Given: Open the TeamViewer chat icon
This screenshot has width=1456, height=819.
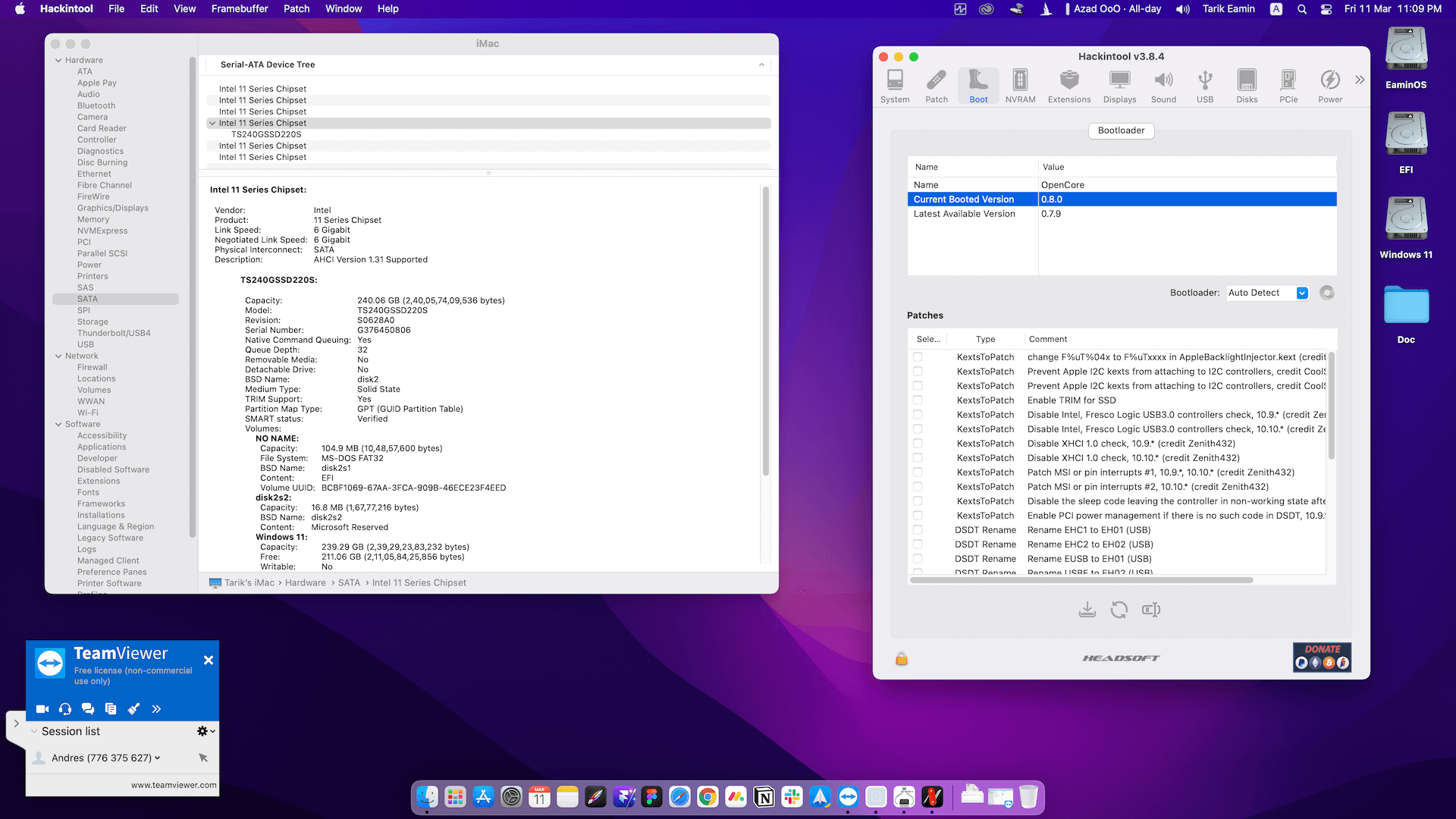Looking at the screenshot, I should [88, 709].
